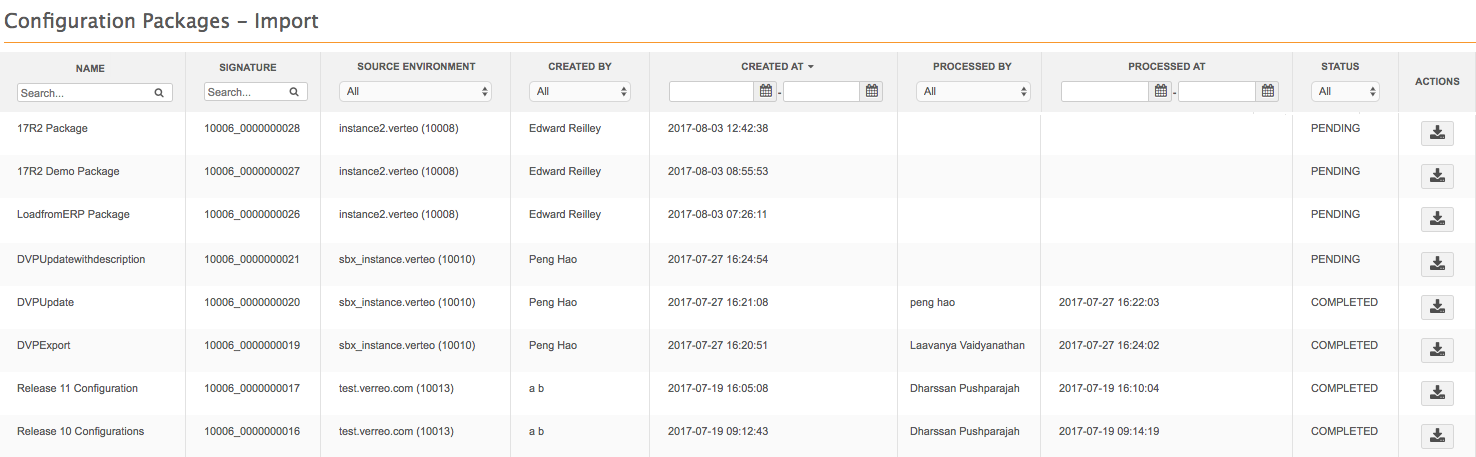Click the Signature search input field
Image resolution: width=1476 pixels, height=457 pixels.
click(245, 92)
